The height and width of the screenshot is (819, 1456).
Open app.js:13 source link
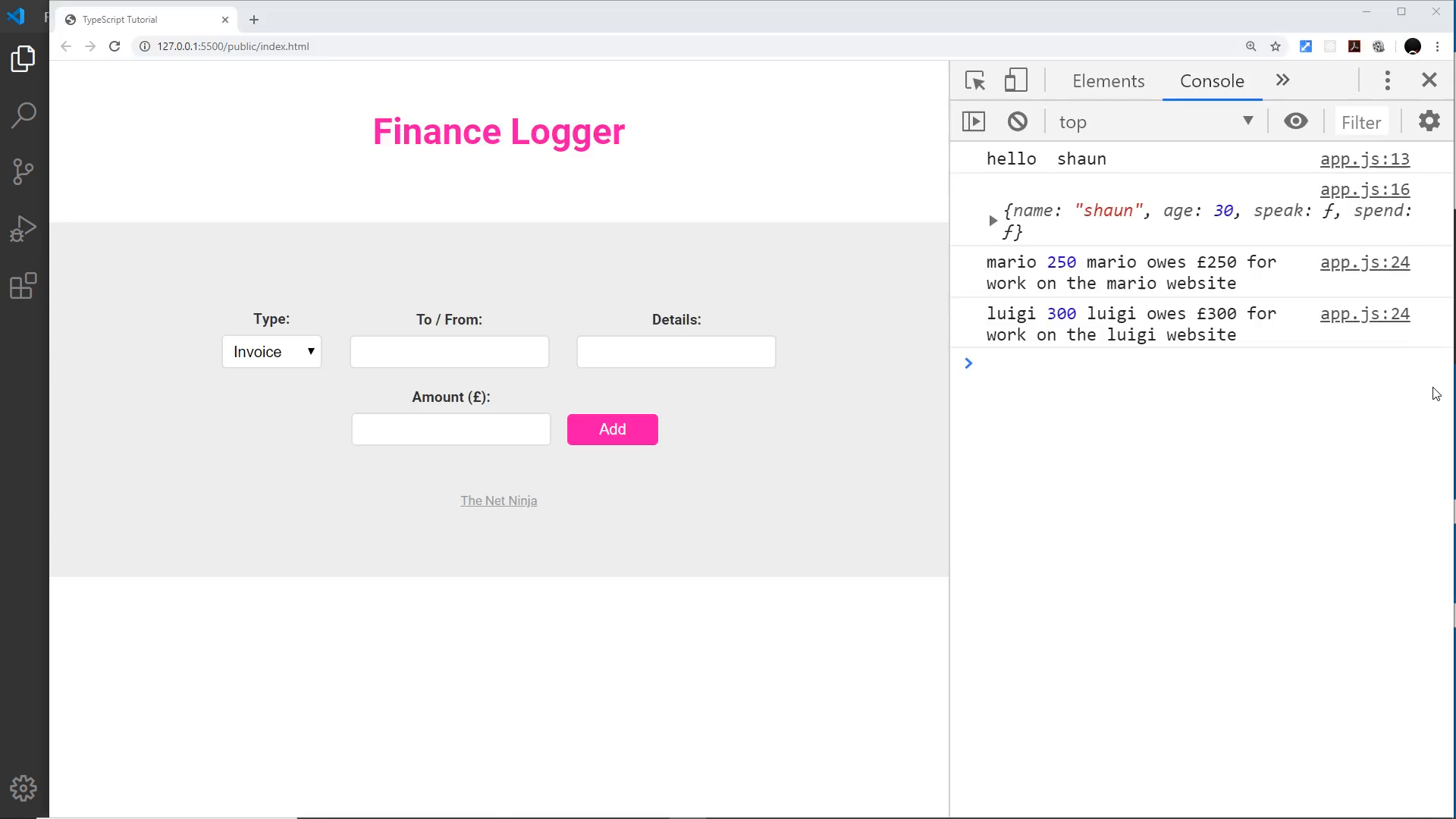coord(1365,159)
